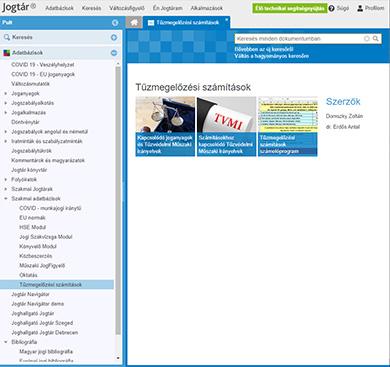Screen dimensions: 390x367
Task: Close the Tűzmegelőzési számítások tab
Action: tap(227, 20)
